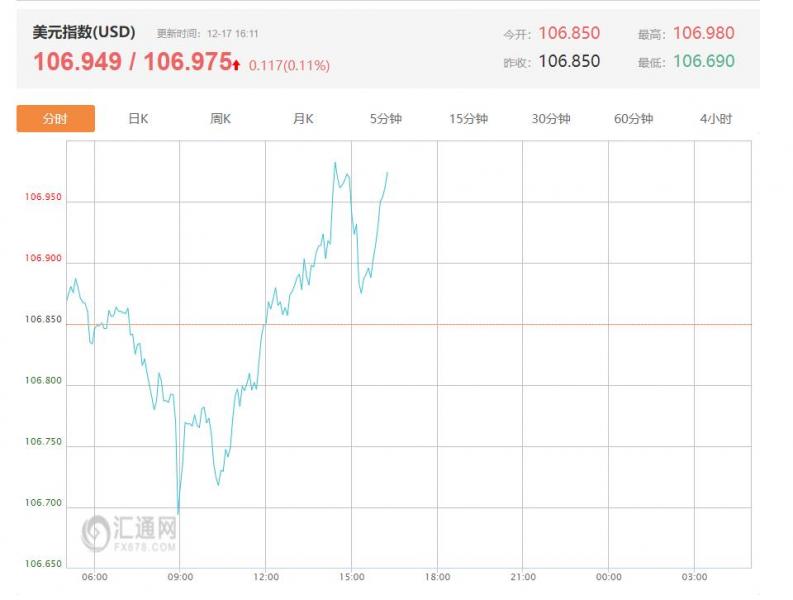Show the 月K monthly chart
This screenshot has height=600, width=793.
[x=303, y=119]
